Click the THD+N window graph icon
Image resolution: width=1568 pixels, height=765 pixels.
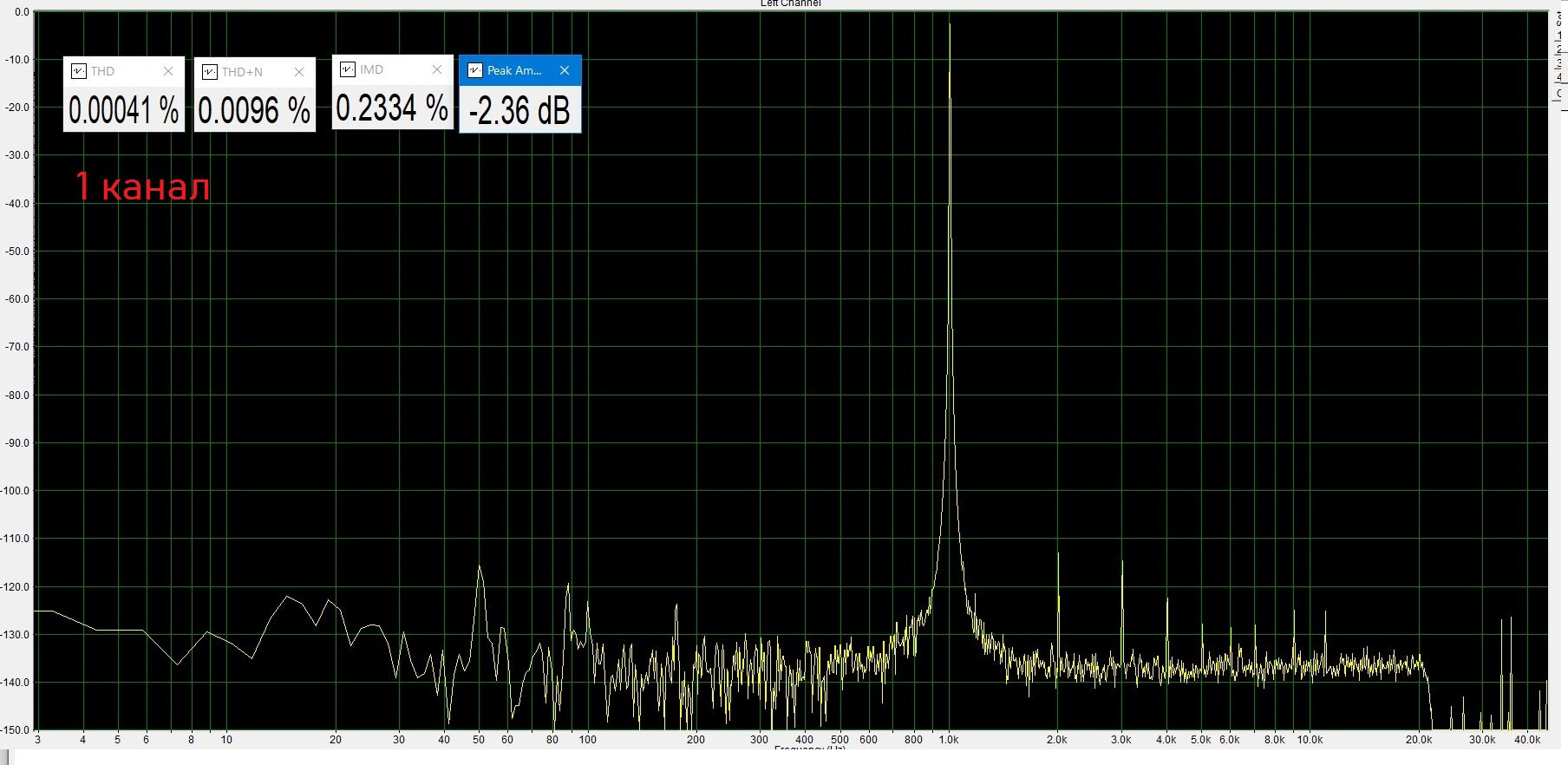click(x=209, y=72)
